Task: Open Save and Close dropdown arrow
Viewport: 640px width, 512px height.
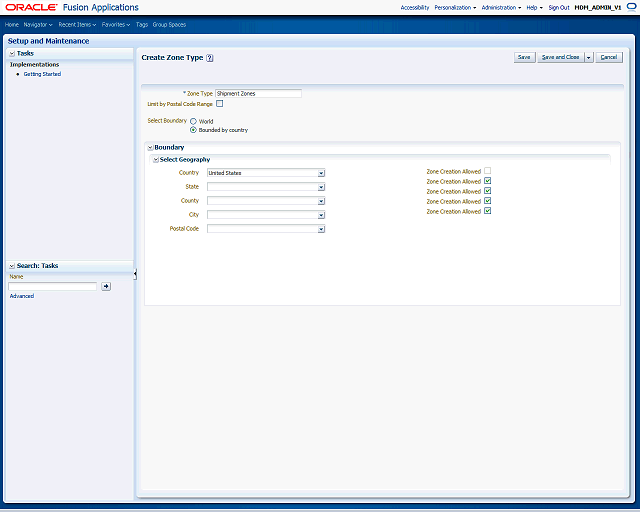Action: pyautogui.click(x=589, y=58)
